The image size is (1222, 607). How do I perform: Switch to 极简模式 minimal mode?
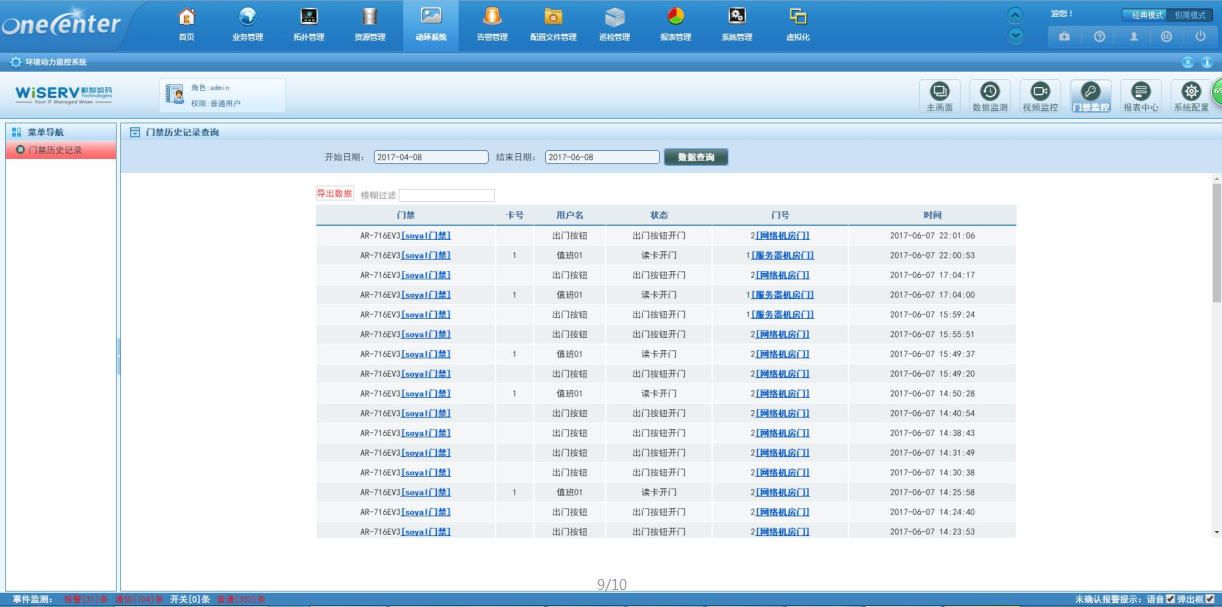coord(1191,15)
